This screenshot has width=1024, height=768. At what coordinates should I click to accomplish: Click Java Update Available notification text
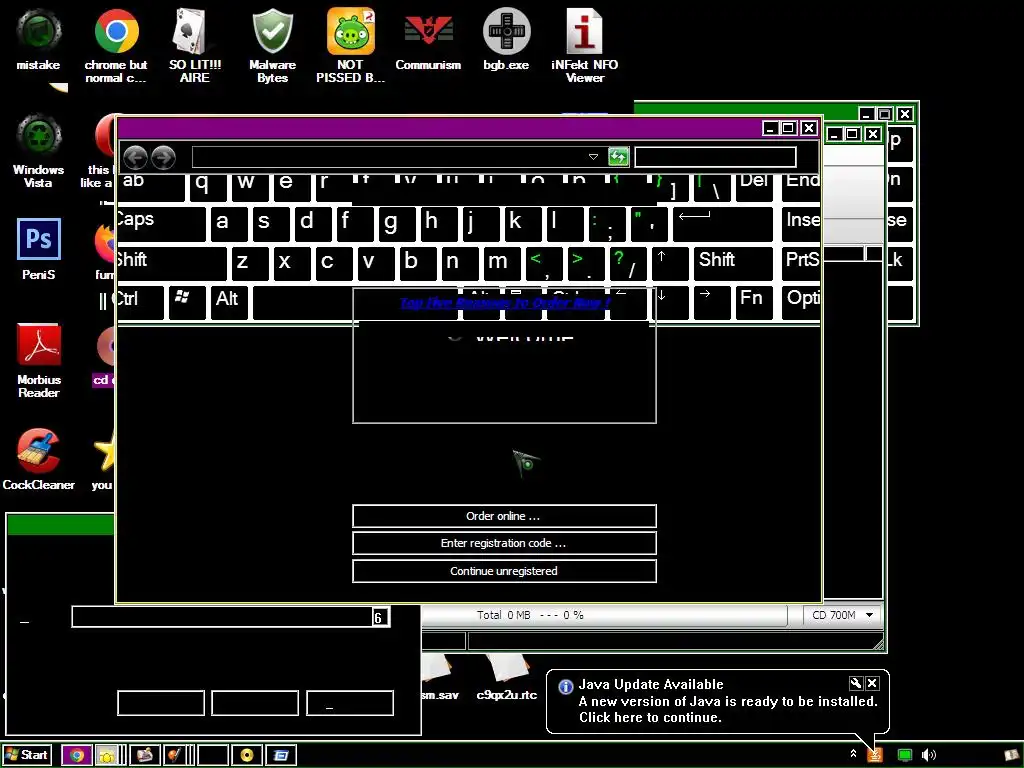(x=651, y=684)
